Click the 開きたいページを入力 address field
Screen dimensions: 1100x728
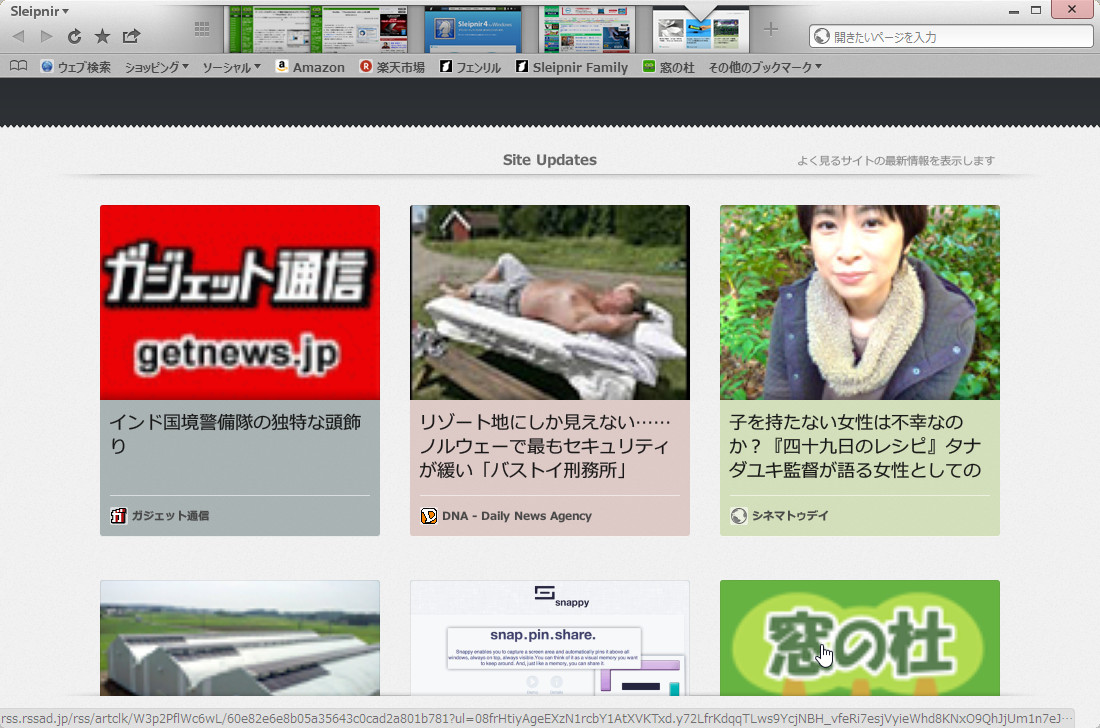pos(950,36)
